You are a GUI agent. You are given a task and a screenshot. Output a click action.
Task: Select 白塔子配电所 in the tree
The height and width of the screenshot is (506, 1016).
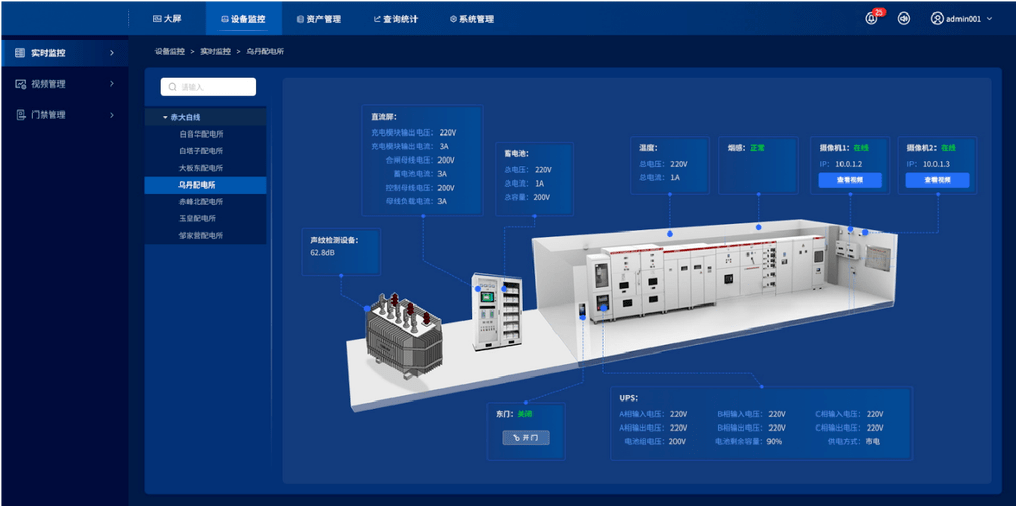pos(205,151)
